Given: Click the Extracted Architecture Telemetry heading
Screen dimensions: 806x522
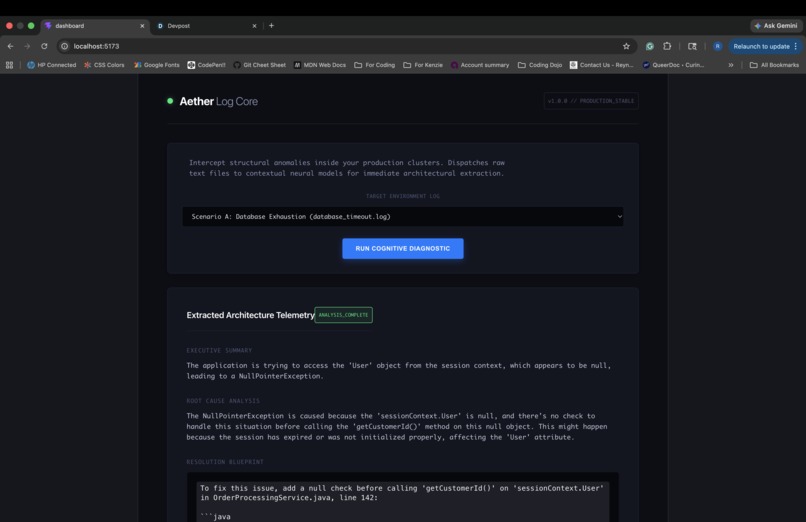Looking at the screenshot, I should coord(250,315).
